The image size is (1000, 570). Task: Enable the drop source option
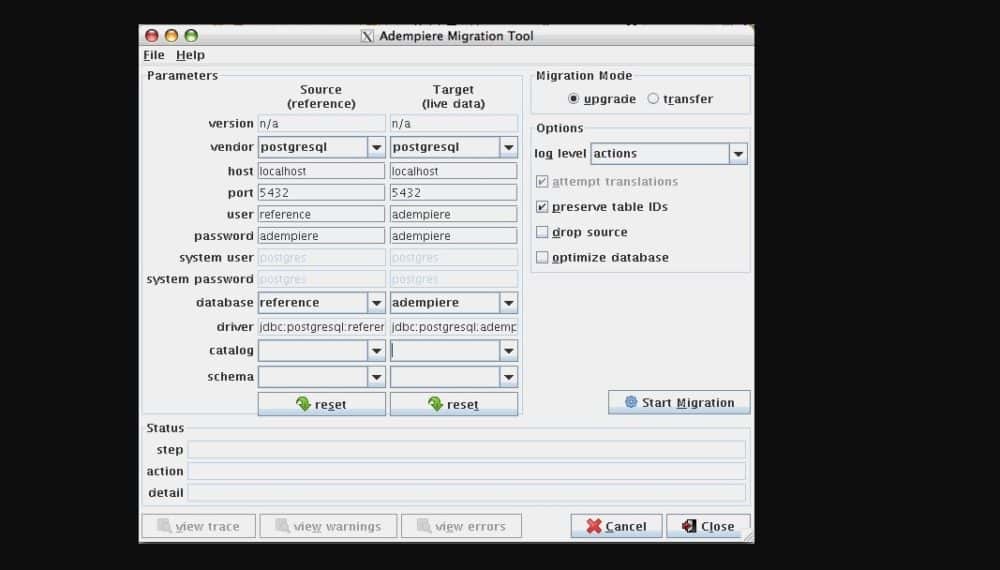(x=542, y=232)
